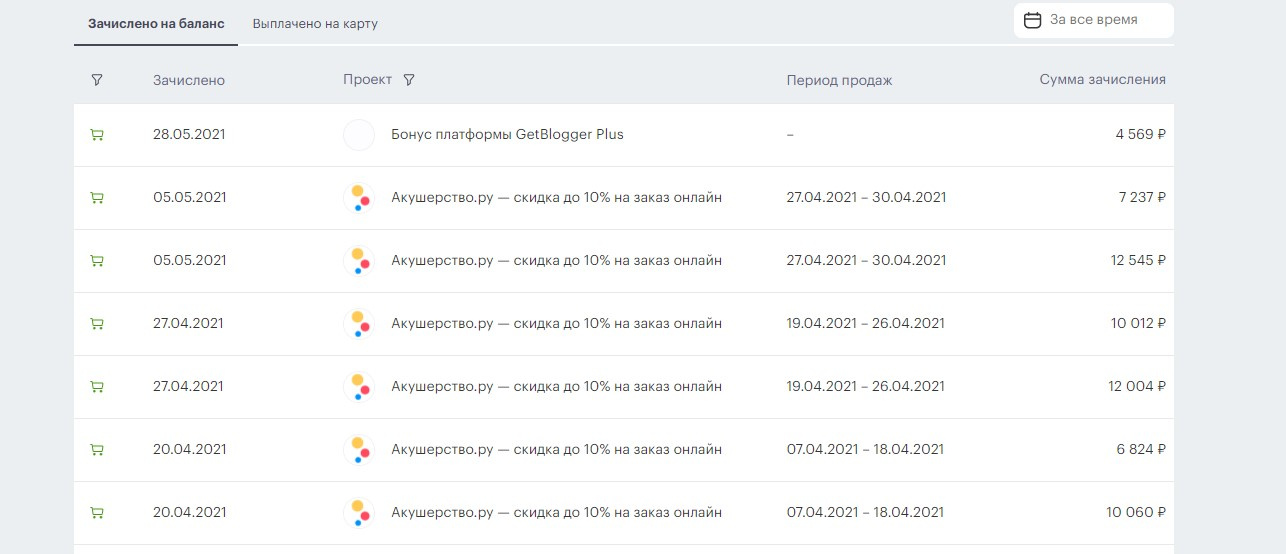This screenshot has height=554, width=1286.
Task: Click the cart icon in the 6 824 ₽ row
Action: point(97,450)
